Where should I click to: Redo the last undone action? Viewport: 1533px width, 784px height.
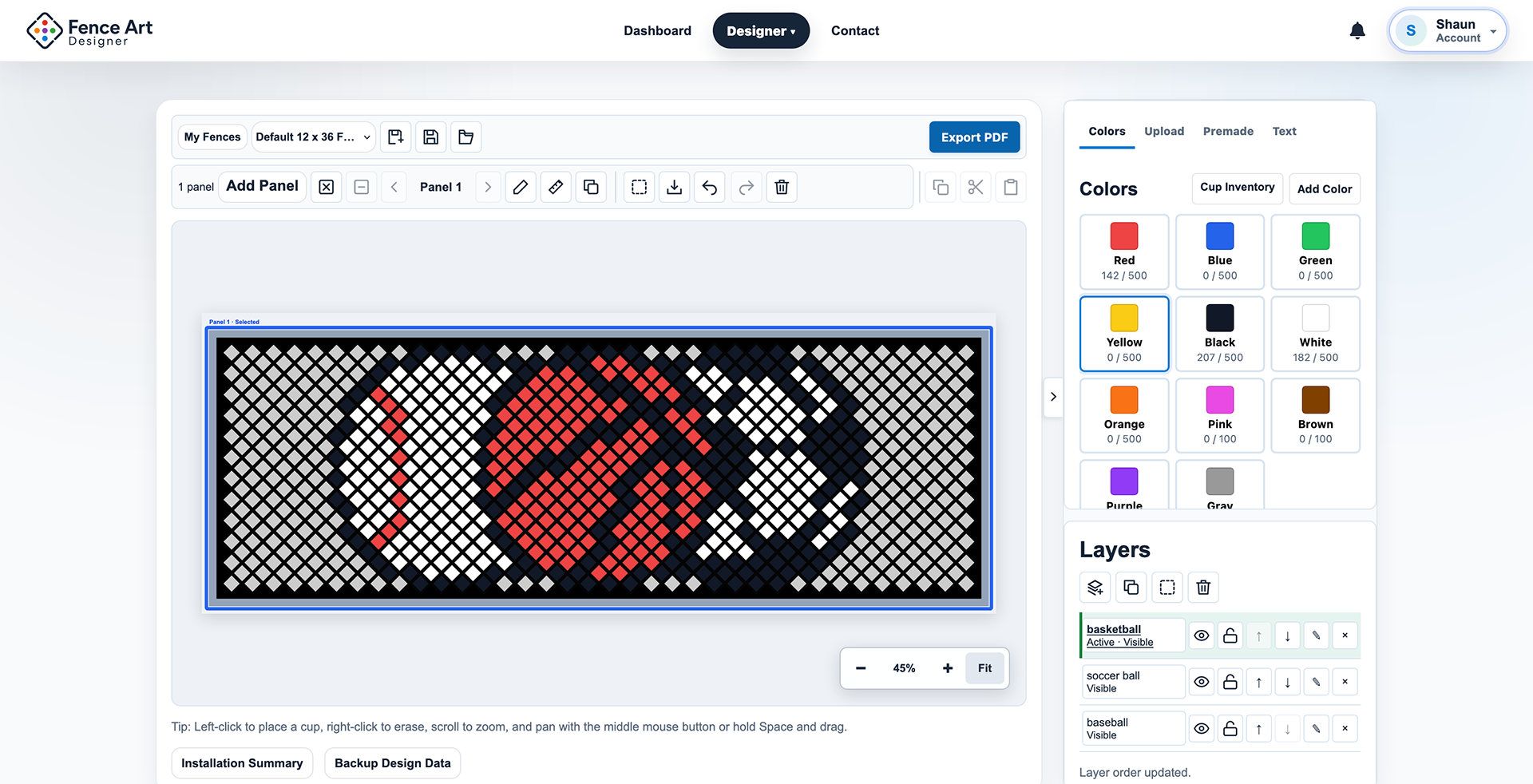pyautogui.click(x=747, y=187)
